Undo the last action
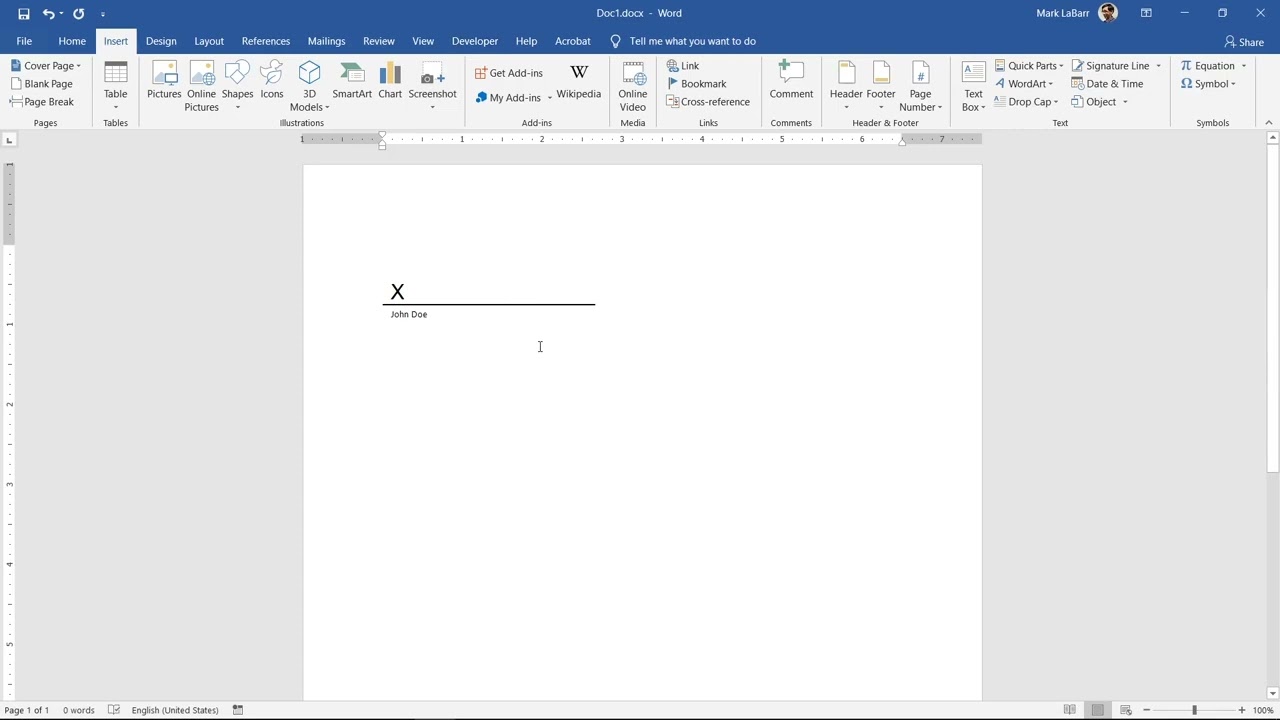This screenshot has height=720, width=1280. [x=48, y=14]
